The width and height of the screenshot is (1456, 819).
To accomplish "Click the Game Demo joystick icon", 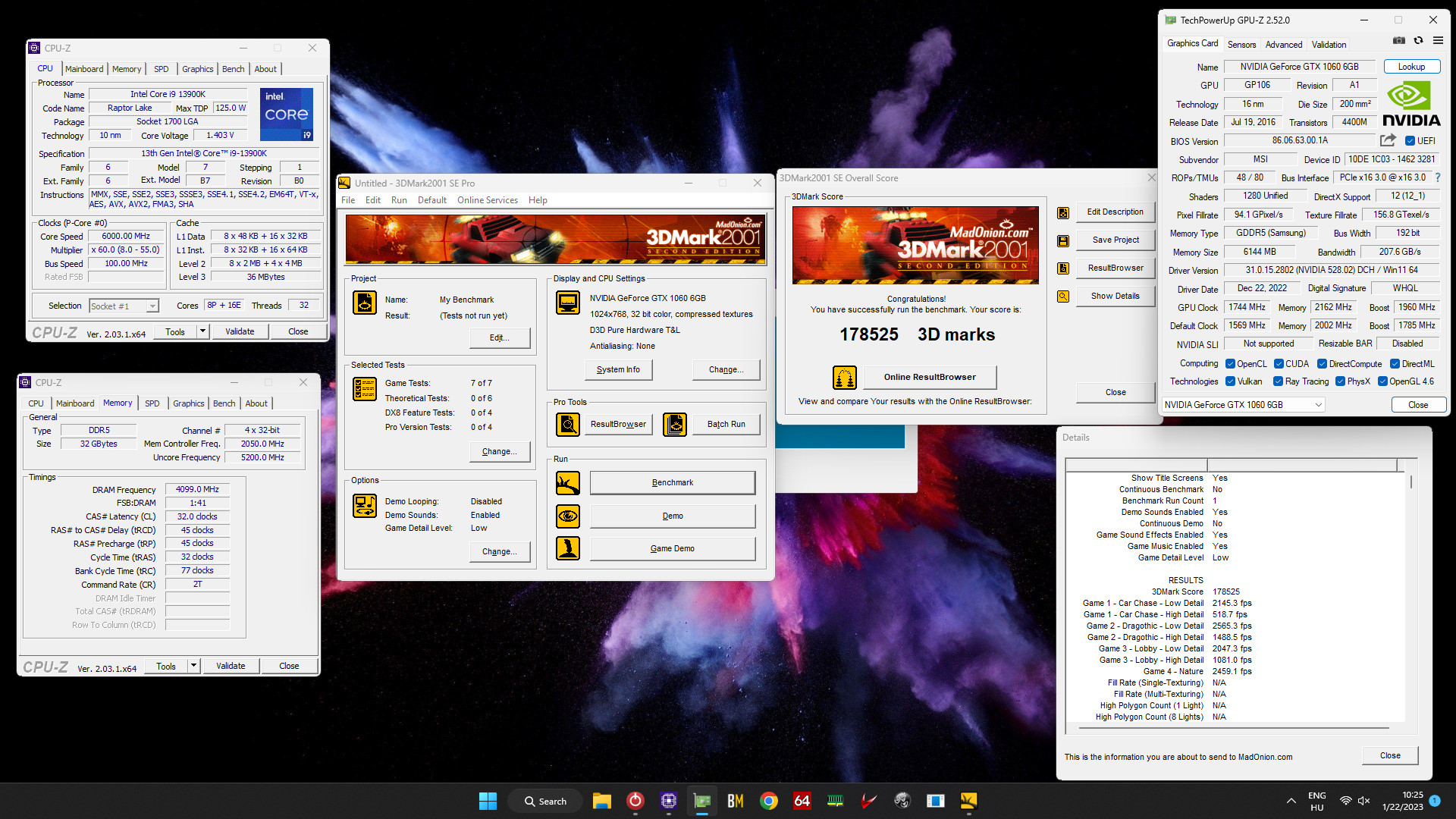I will click(x=568, y=548).
